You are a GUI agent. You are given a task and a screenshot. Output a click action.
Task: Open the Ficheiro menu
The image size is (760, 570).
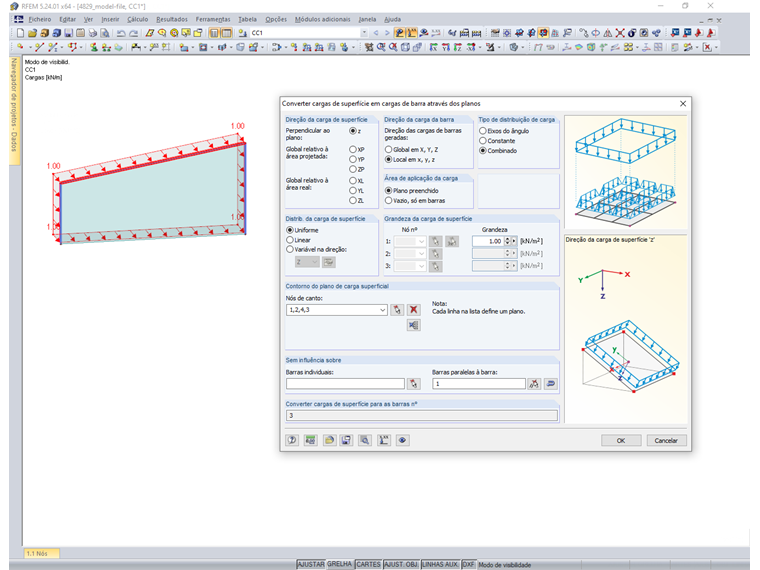click(40, 19)
